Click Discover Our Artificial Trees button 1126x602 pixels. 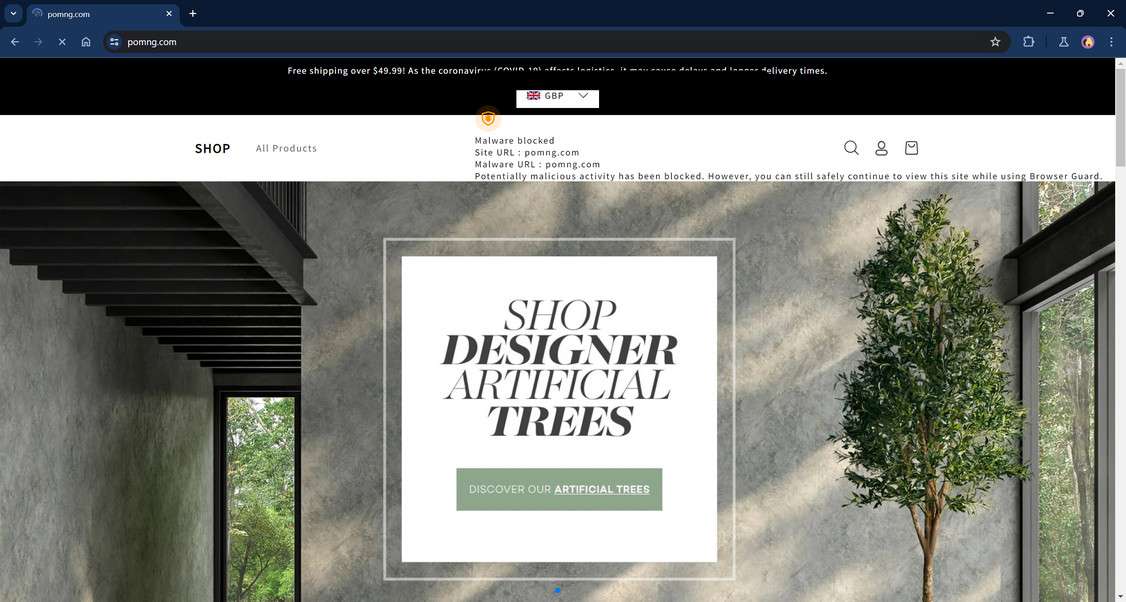click(559, 489)
